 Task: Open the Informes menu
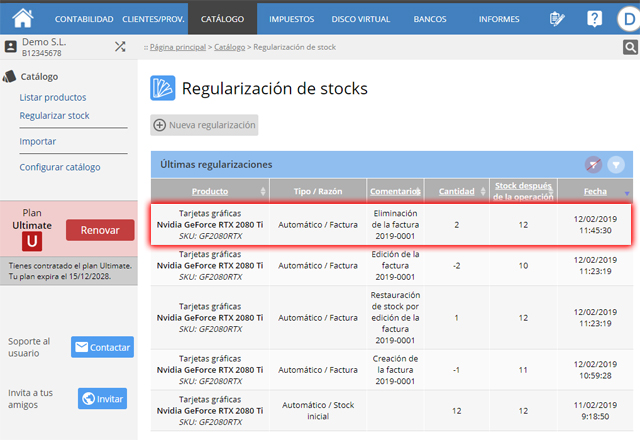pos(499,19)
